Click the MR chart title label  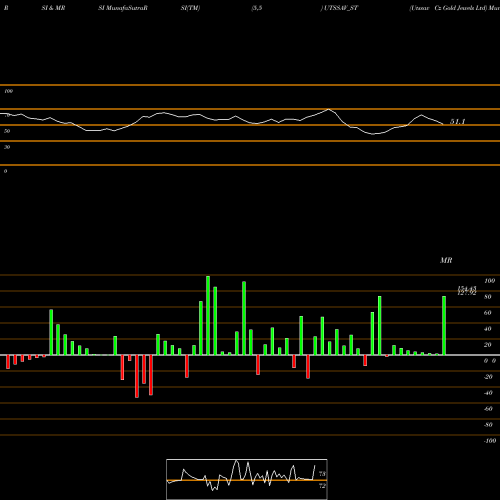click(x=446, y=260)
